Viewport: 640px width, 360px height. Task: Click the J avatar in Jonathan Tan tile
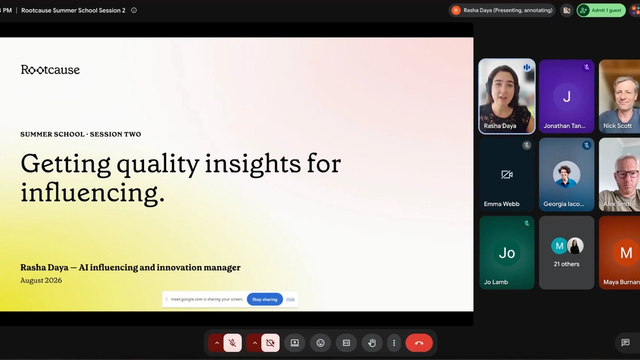[567, 97]
